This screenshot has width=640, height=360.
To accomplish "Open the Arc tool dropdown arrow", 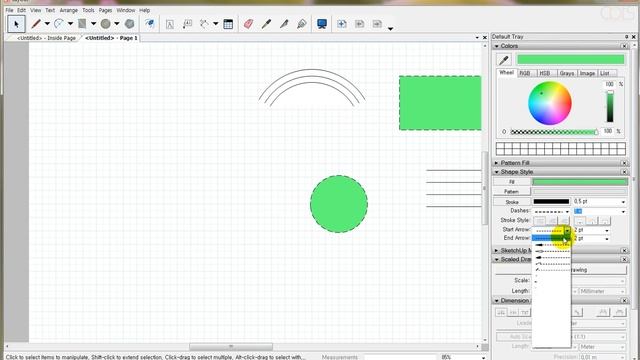I will tap(70, 24).
